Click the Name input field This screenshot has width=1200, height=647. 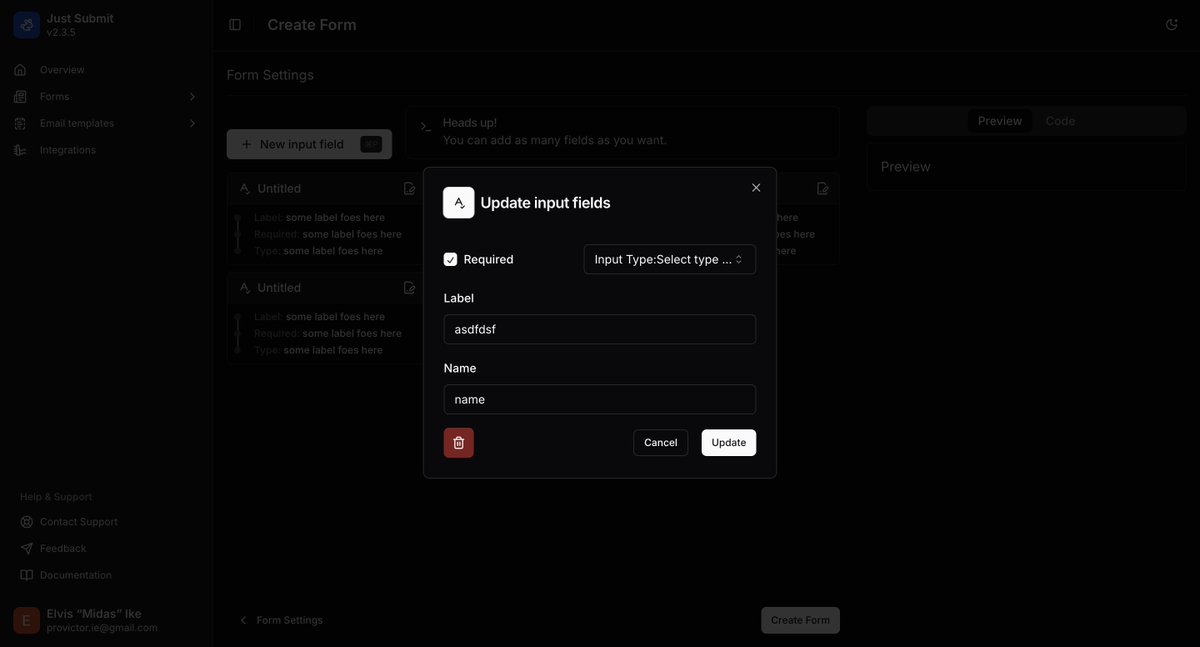[600, 399]
